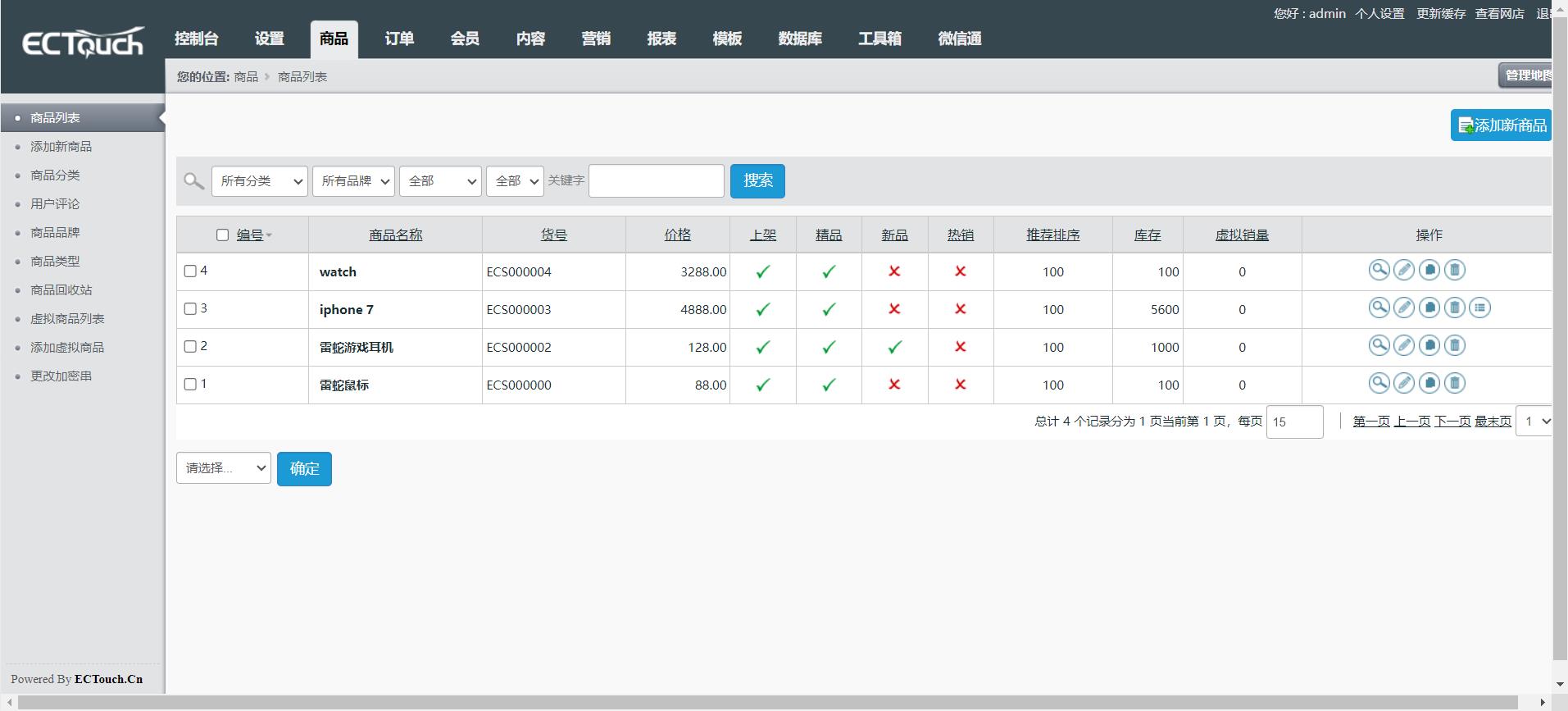Open the 所有分类 category dropdown

tap(260, 181)
